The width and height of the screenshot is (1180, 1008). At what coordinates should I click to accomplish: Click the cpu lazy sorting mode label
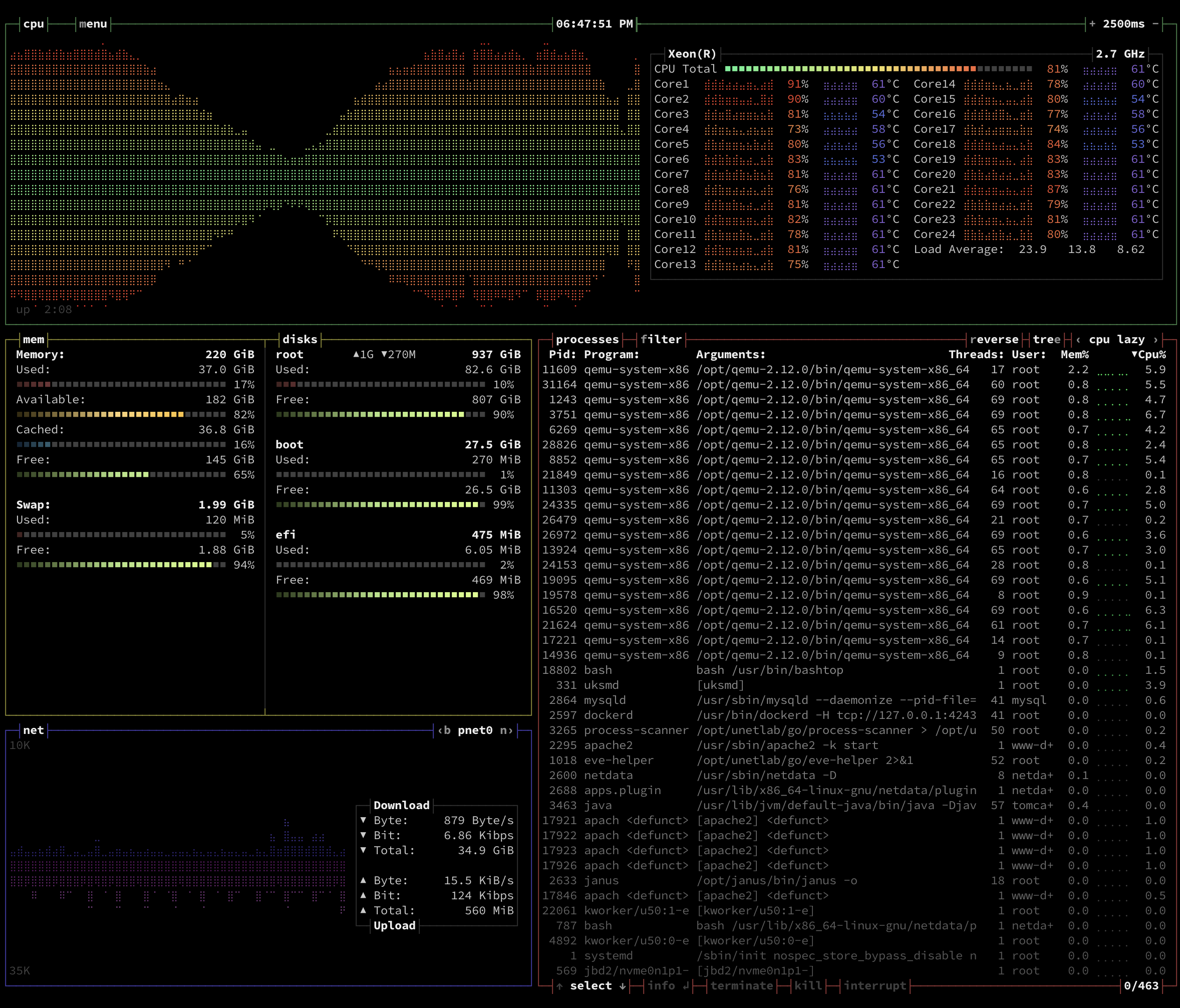pos(1116,340)
